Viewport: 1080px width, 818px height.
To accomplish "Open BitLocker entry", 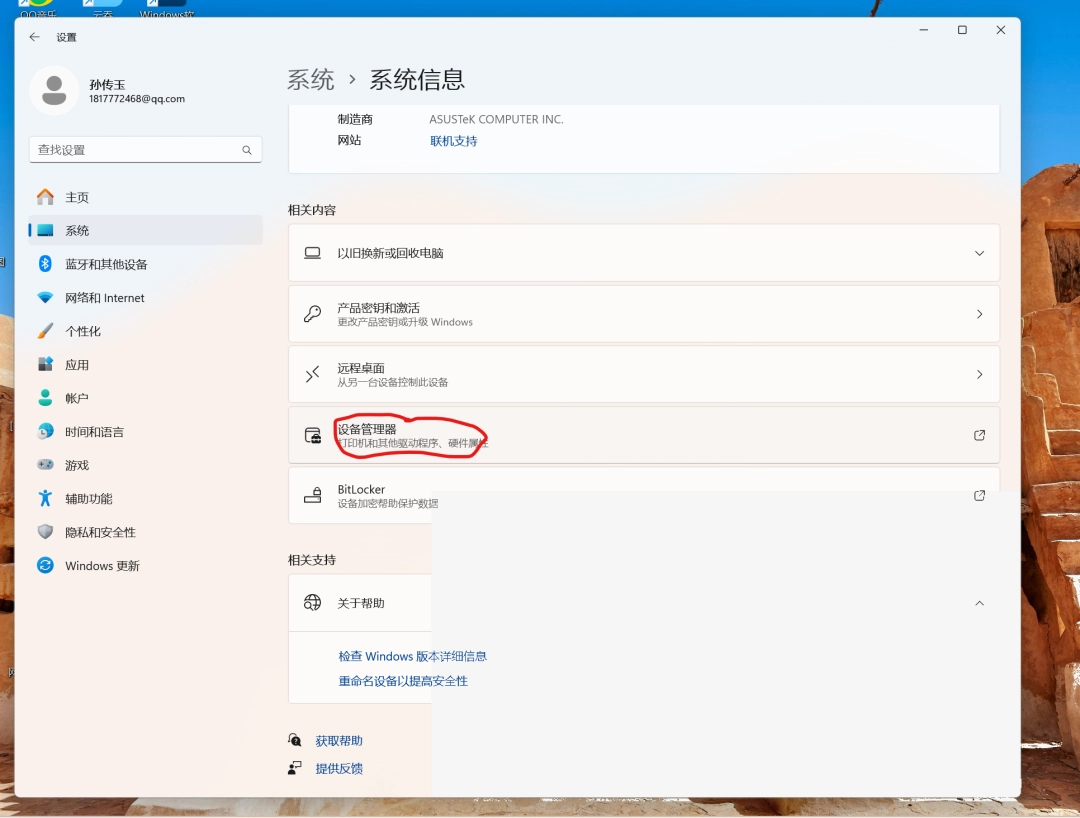I will click(644, 496).
